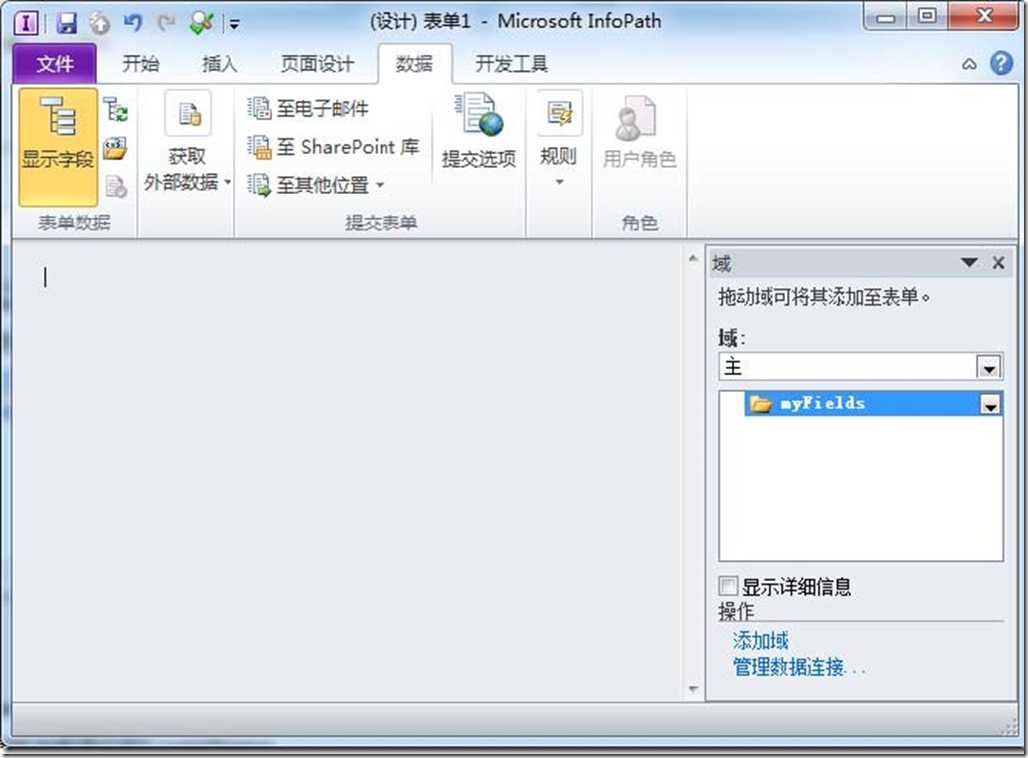
Task: Open the myFields dropdown arrow
Action: click(x=990, y=405)
